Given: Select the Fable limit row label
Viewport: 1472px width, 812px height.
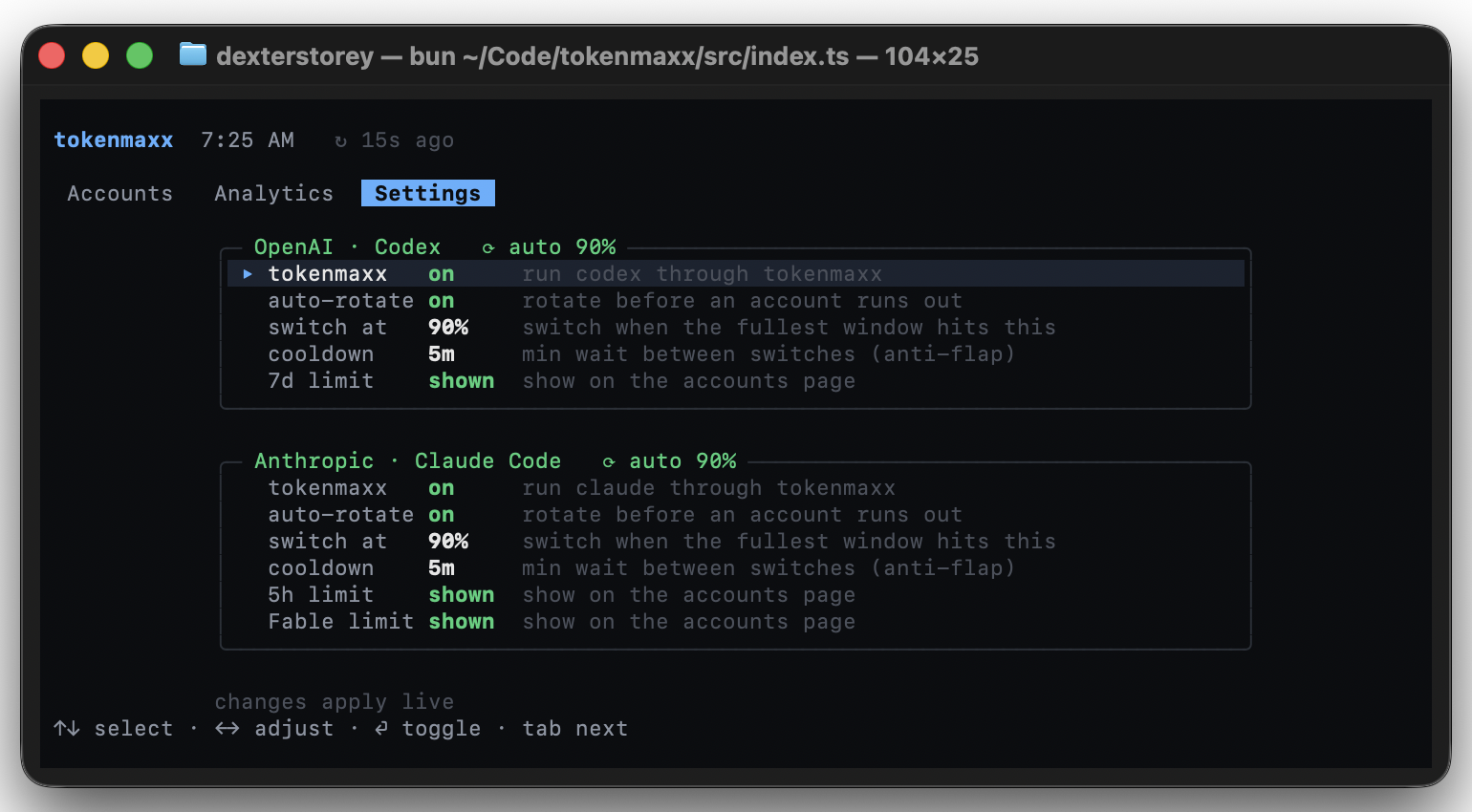Looking at the screenshot, I should (x=341, y=622).
